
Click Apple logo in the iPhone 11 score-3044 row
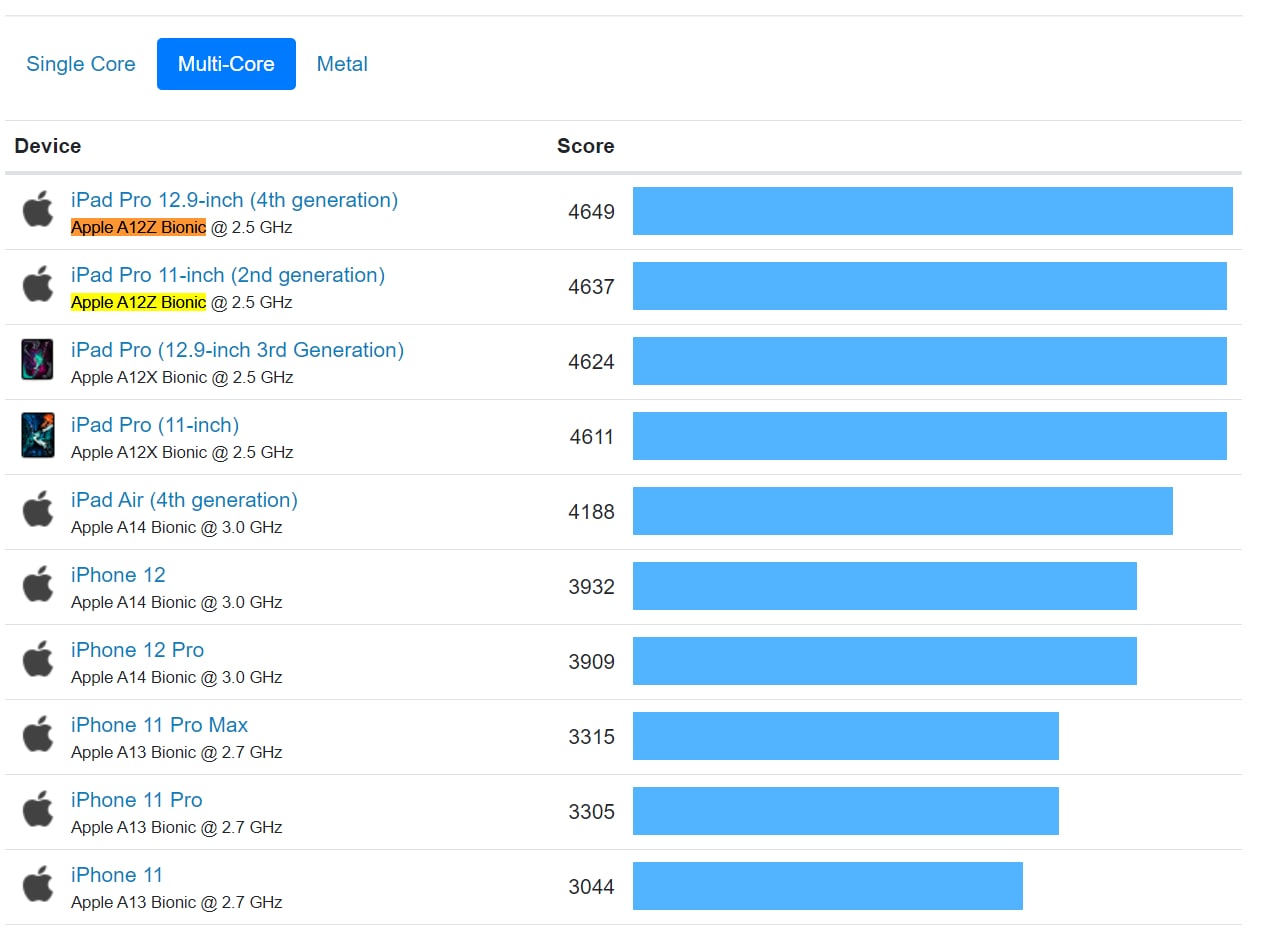point(38,885)
